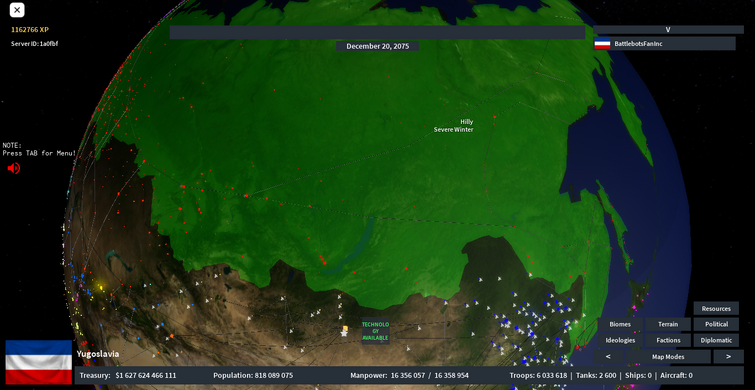Go to previous map modes page

coord(608,356)
